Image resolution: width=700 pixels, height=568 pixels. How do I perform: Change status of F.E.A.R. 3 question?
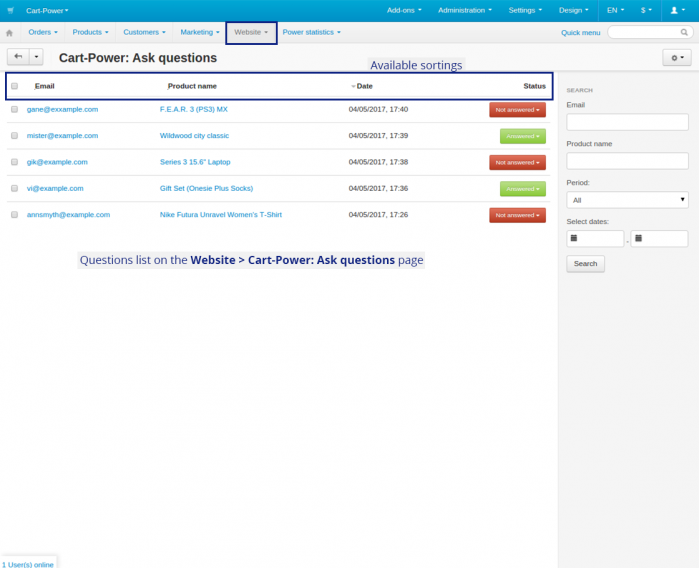tap(517, 110)
